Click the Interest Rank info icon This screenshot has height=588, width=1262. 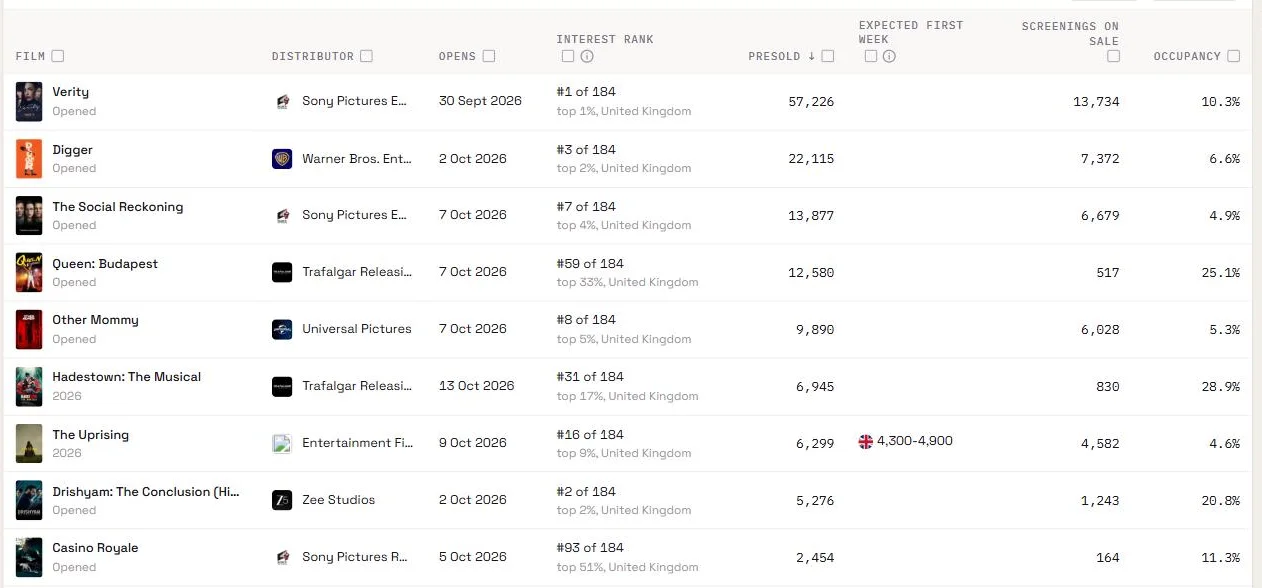(587, 56)
